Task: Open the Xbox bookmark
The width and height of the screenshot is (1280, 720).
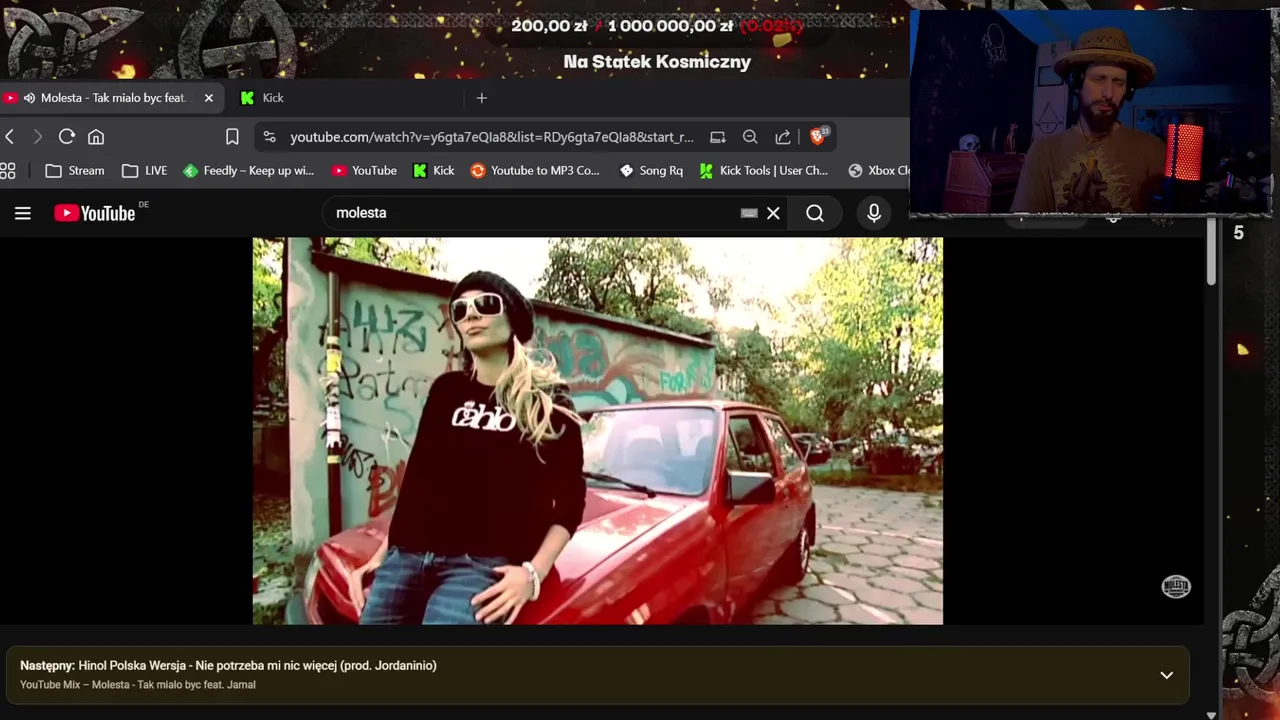Action: pos(879,171)
